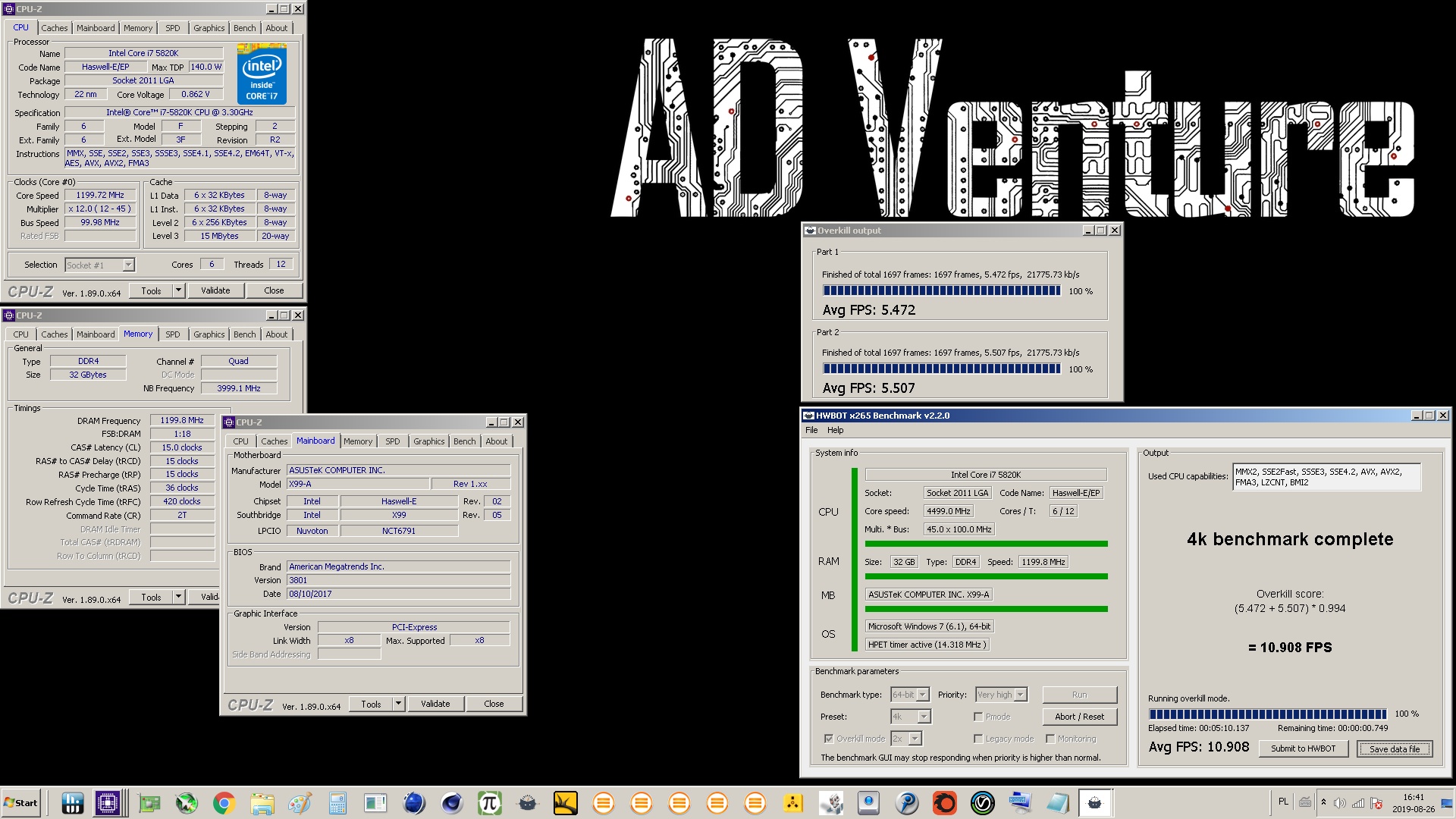1456x819 pixels.
Task: Toggle the Overkill mode checkbox
Action: pyautogui.click(x=828, y=739)
